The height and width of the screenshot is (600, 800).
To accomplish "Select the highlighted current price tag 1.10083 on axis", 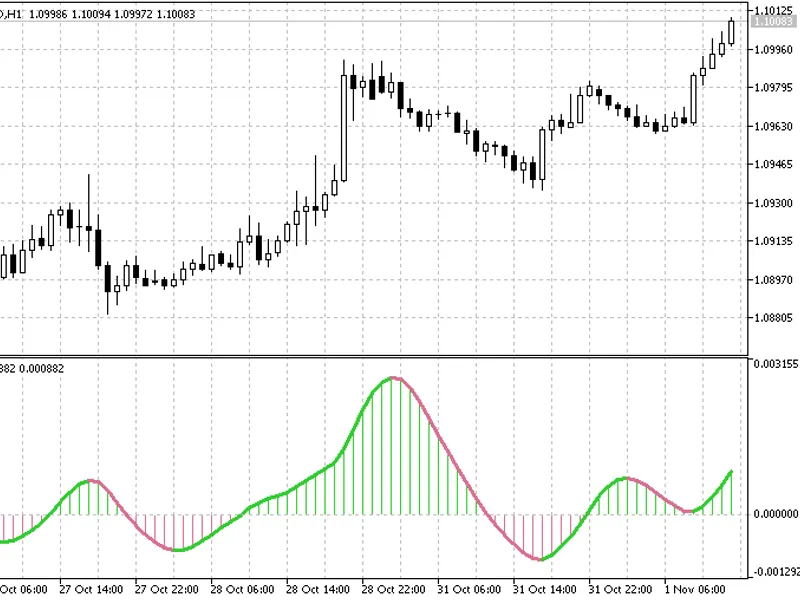I will (x=773, y=21).
